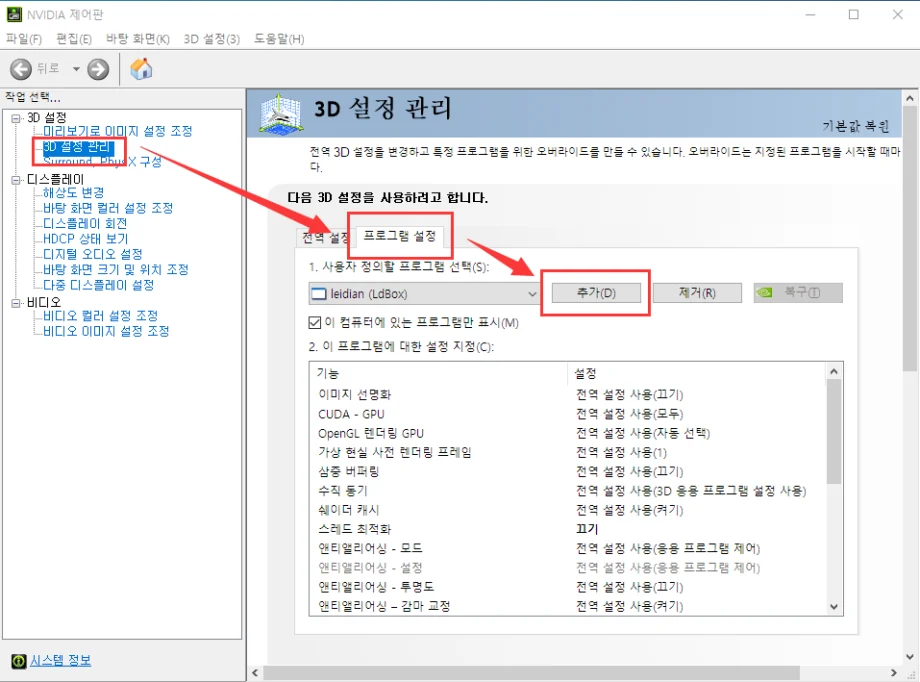Open 도움말(H) menu
The width and height of the screenshot is (920, 682).
click(x=279, y=39)
